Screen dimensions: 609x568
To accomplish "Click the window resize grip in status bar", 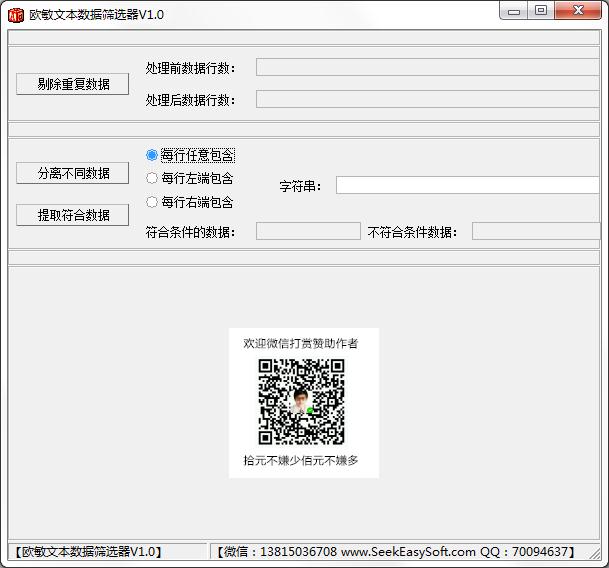I will click(595, 554).
